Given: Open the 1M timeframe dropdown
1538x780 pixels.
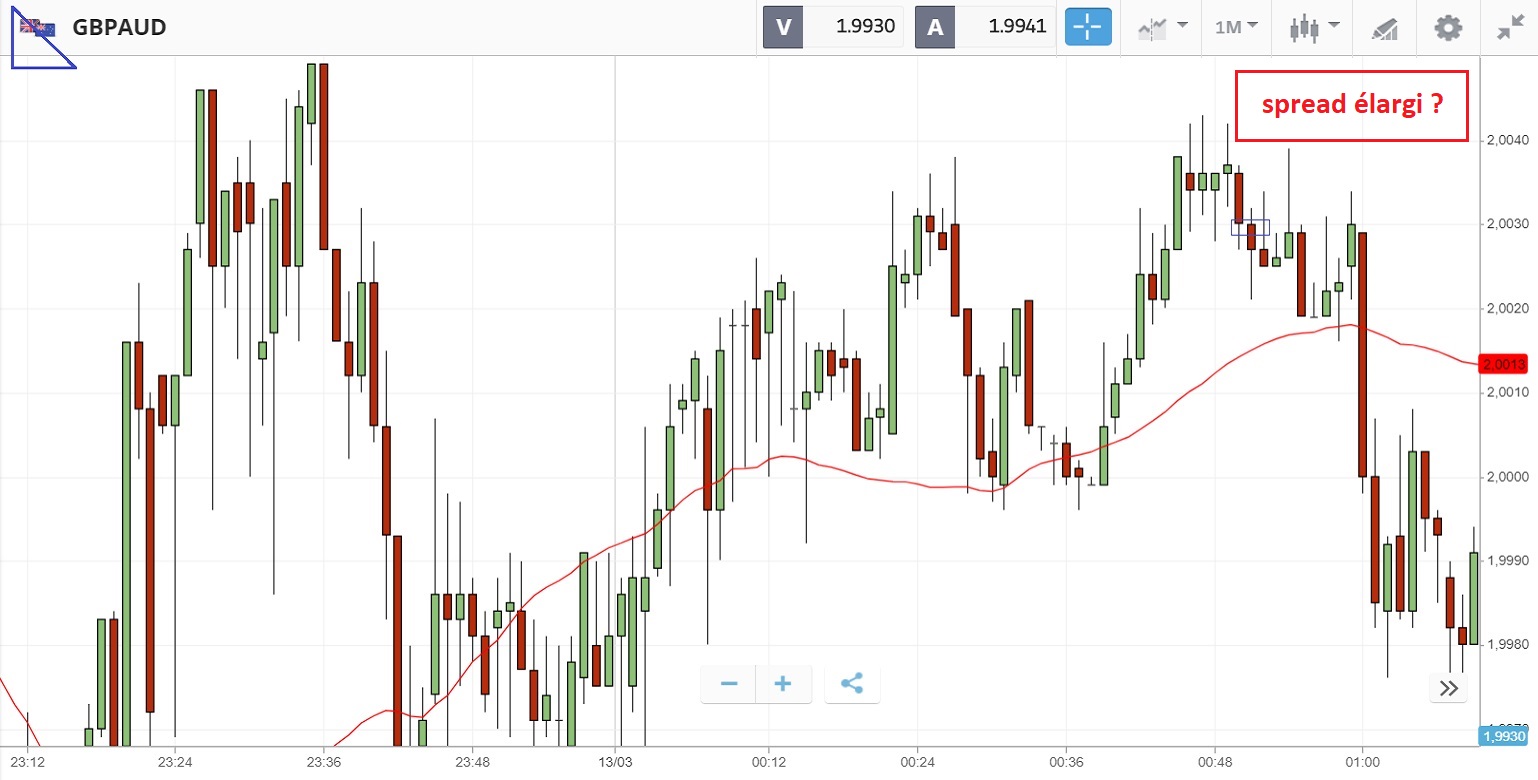Looking at the screenshot, I should point(1236,27).
